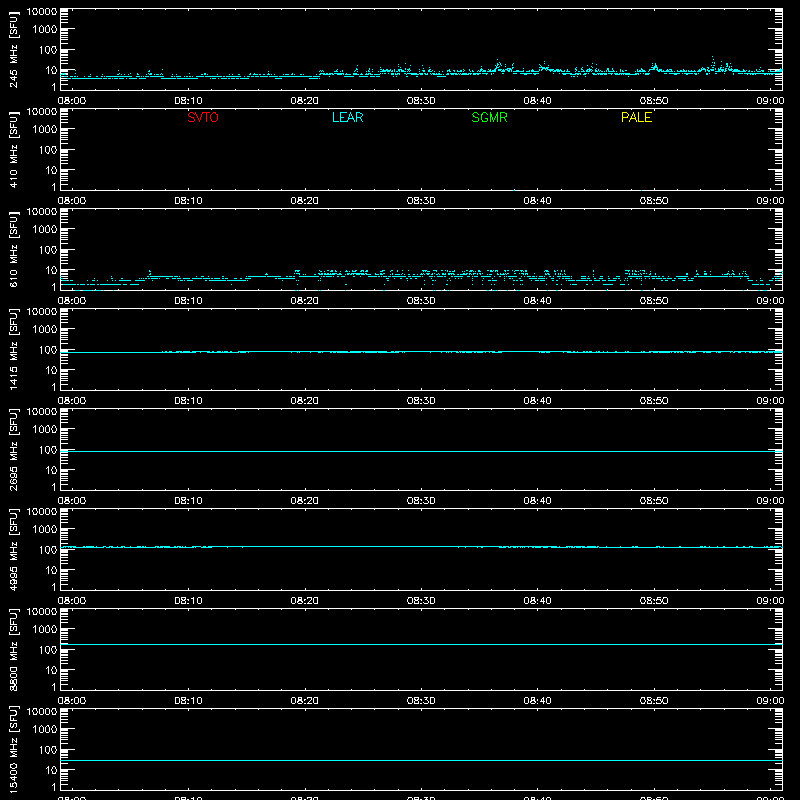Click 08:10 under the 1415 MHz panel
This screenshot has width=800, height=800.
(188, 401)
